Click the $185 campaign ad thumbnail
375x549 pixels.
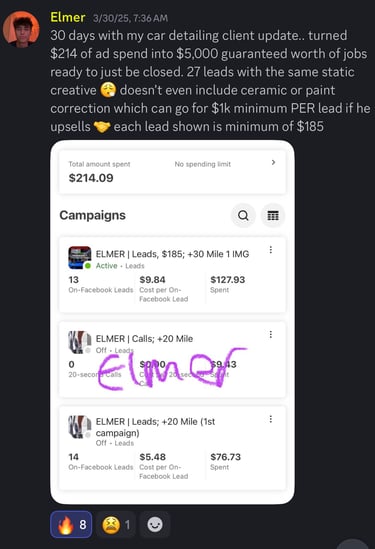point(79,257)
